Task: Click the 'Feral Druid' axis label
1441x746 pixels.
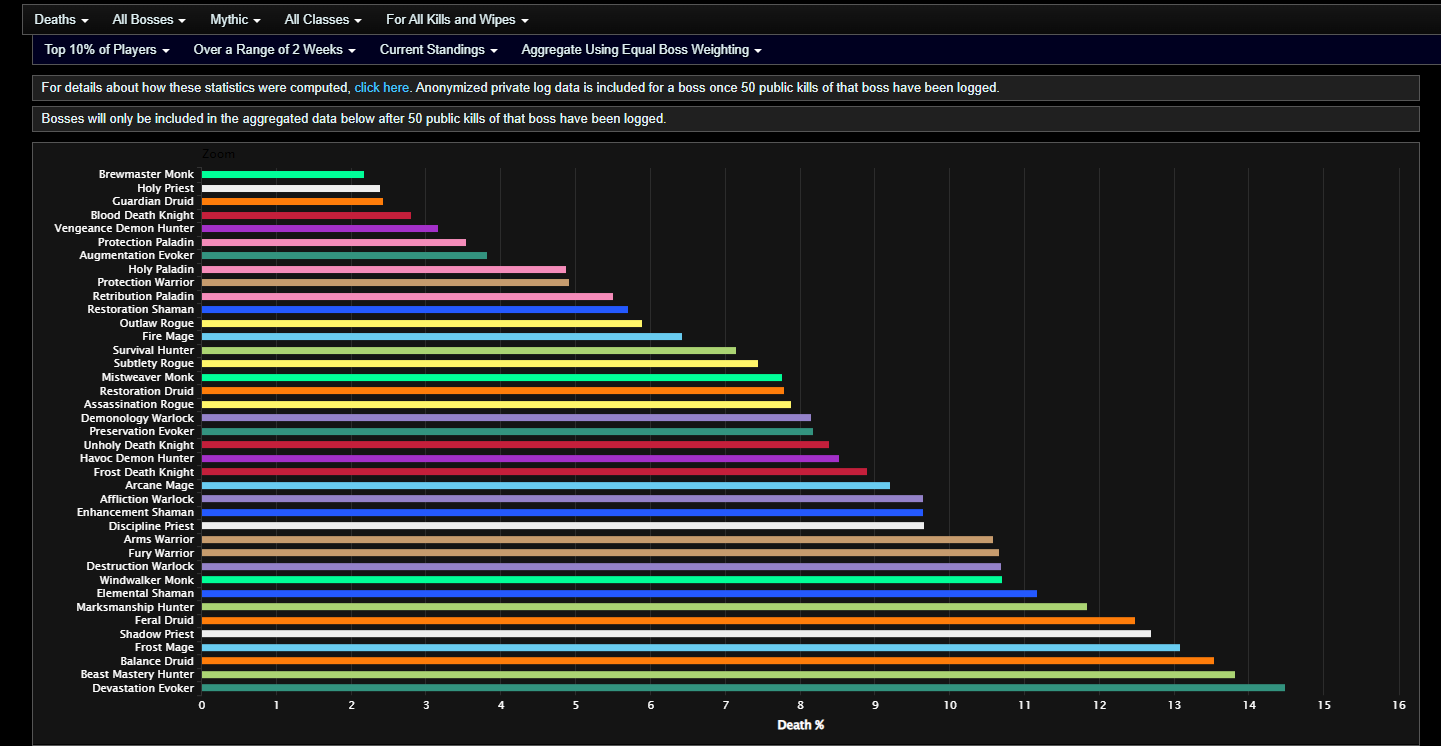Action: tap(164, 620)
